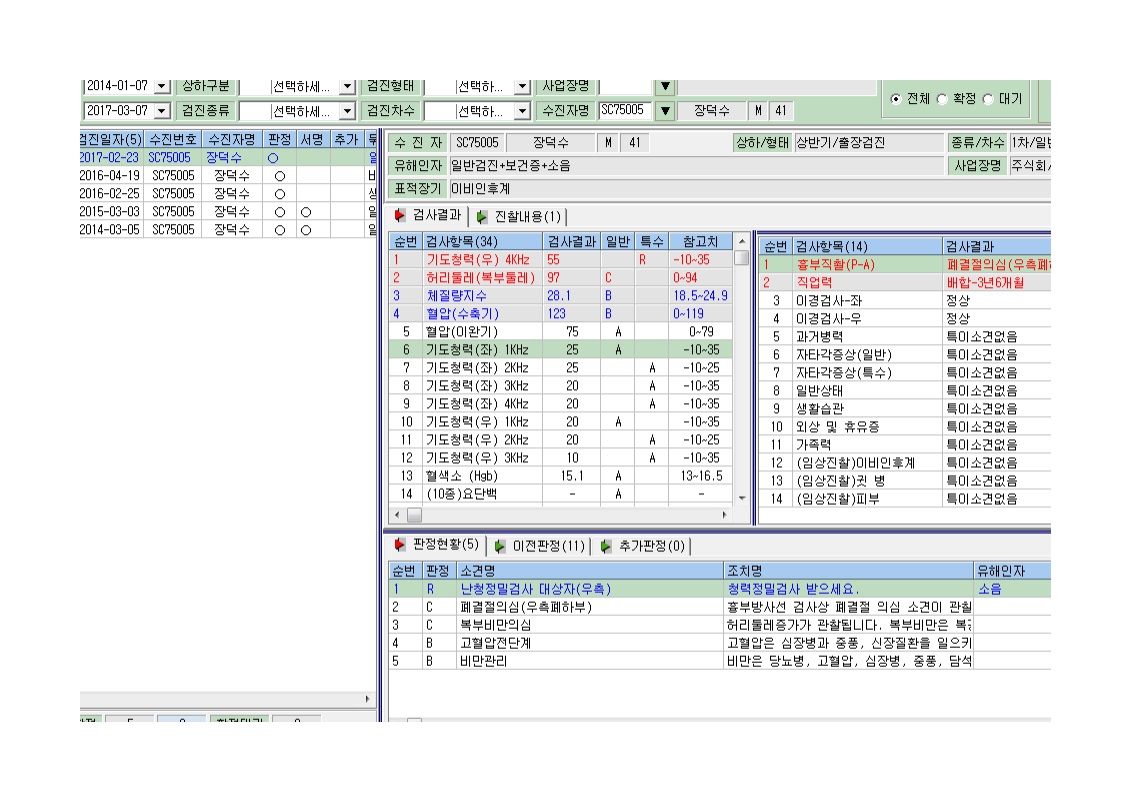Click green flag icon on 이전판정(11) tab
Screen dimensions: 1122x793
(x=500, y=546)
